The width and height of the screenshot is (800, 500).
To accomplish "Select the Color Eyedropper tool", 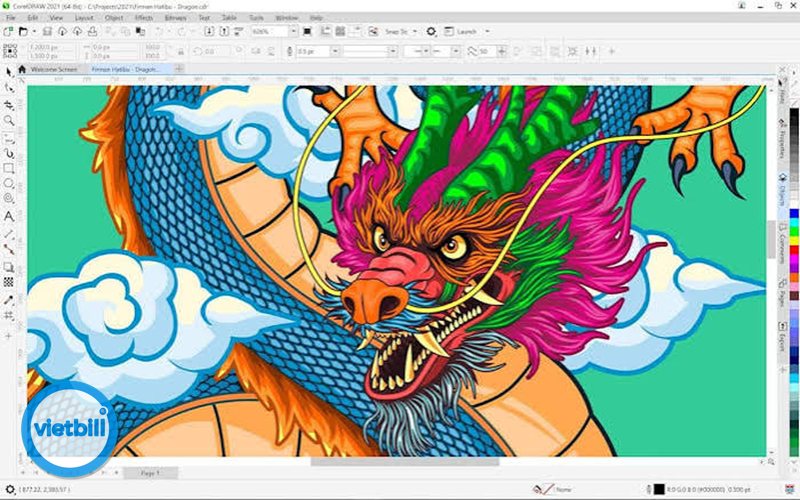I will coord(9,300).
